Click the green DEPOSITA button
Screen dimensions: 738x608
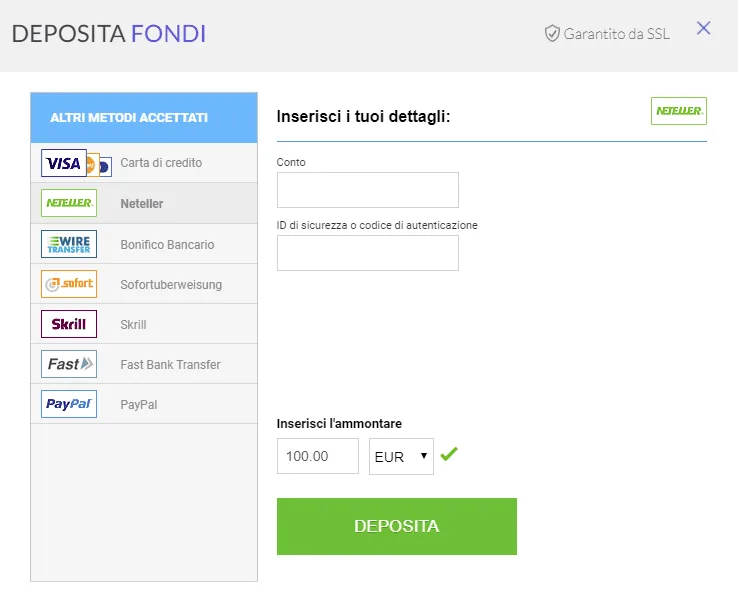pyautogui.click(x=397, y=526)
